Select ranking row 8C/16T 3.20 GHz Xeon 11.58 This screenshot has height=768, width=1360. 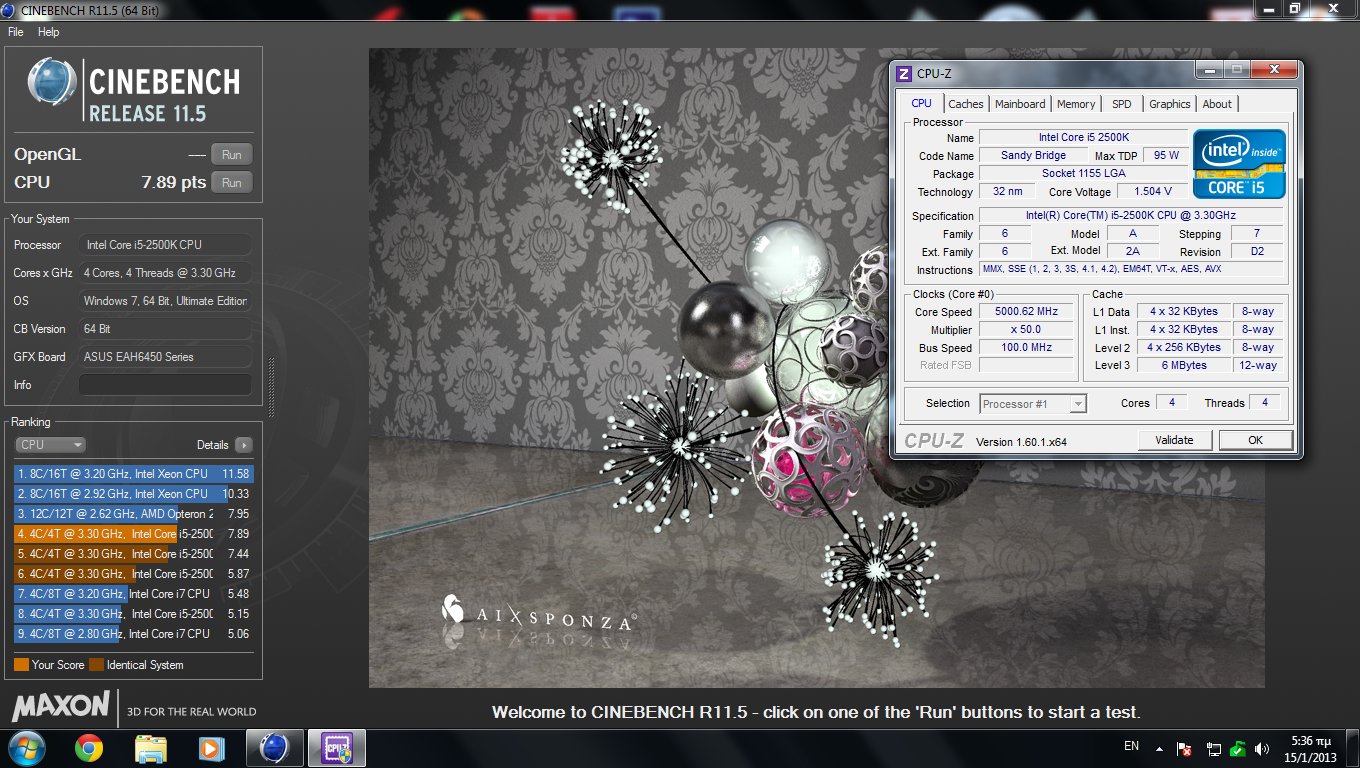(x=134, y=474)
